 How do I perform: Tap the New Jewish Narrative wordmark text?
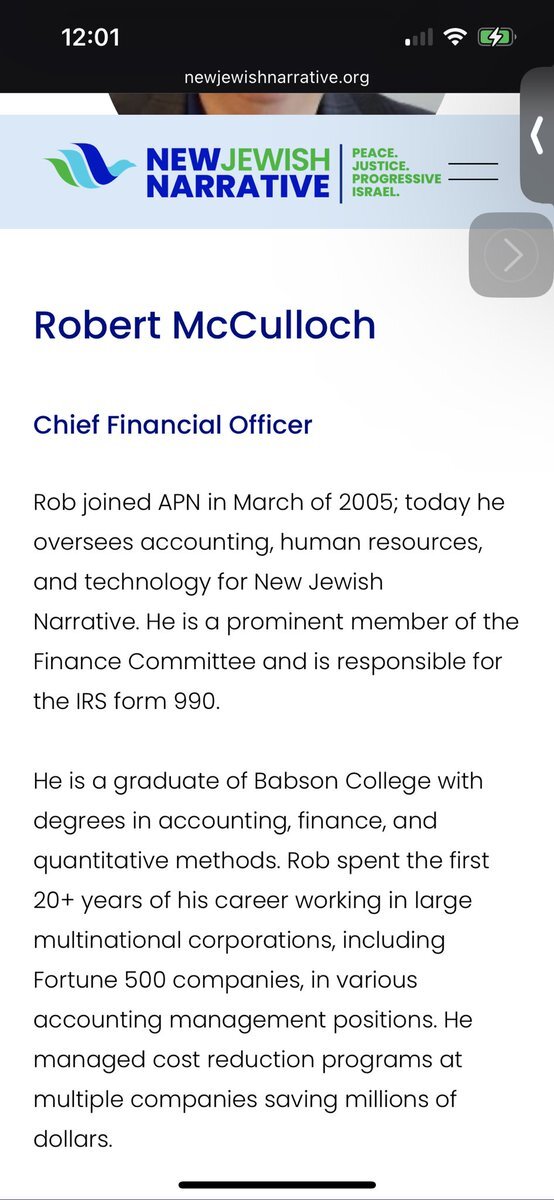[x=237, y=172]
